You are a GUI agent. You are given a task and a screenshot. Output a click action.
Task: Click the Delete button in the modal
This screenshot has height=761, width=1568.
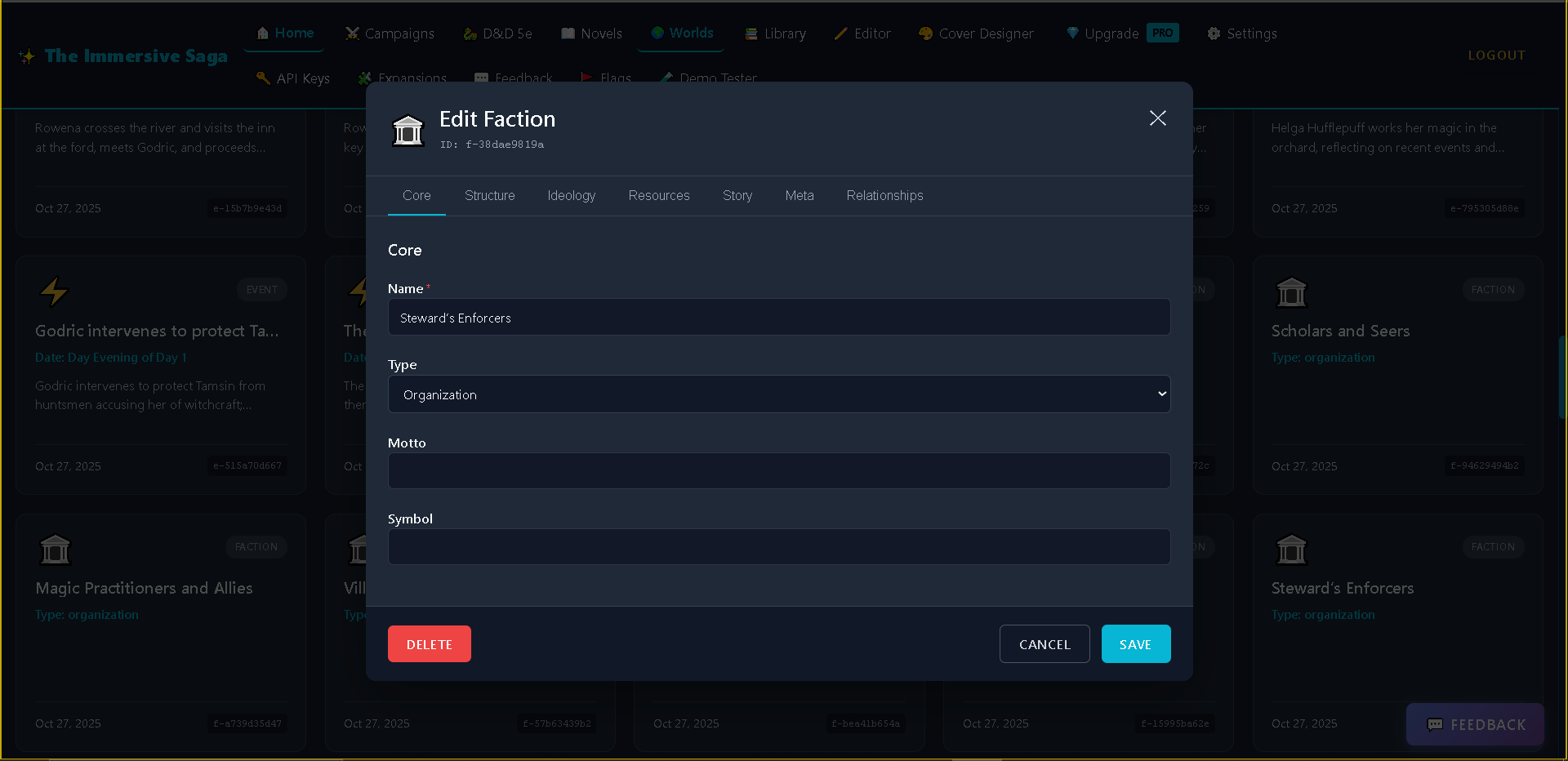(x=429, y=643)
